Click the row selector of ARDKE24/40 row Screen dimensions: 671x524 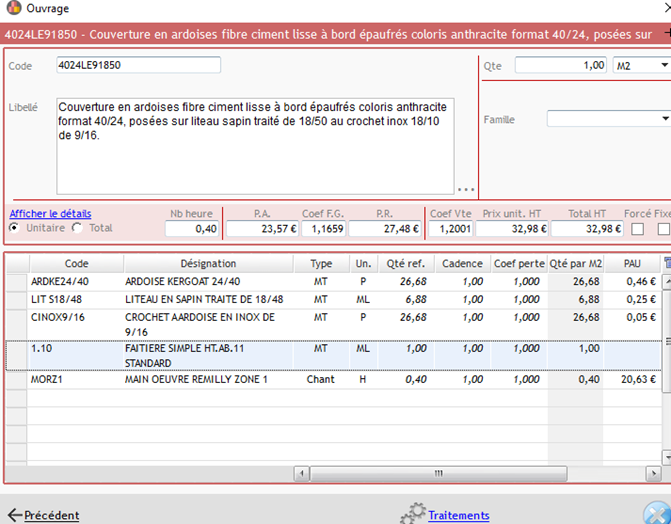tap(17, 282)
